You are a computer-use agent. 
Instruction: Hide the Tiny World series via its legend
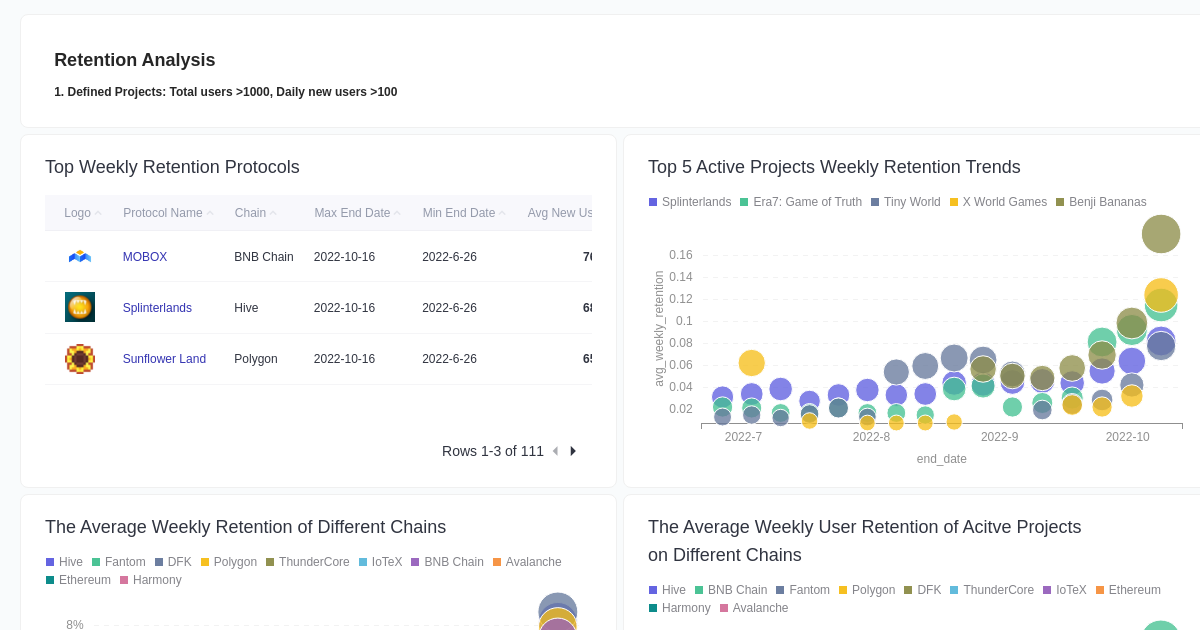[x=873, y=202]
